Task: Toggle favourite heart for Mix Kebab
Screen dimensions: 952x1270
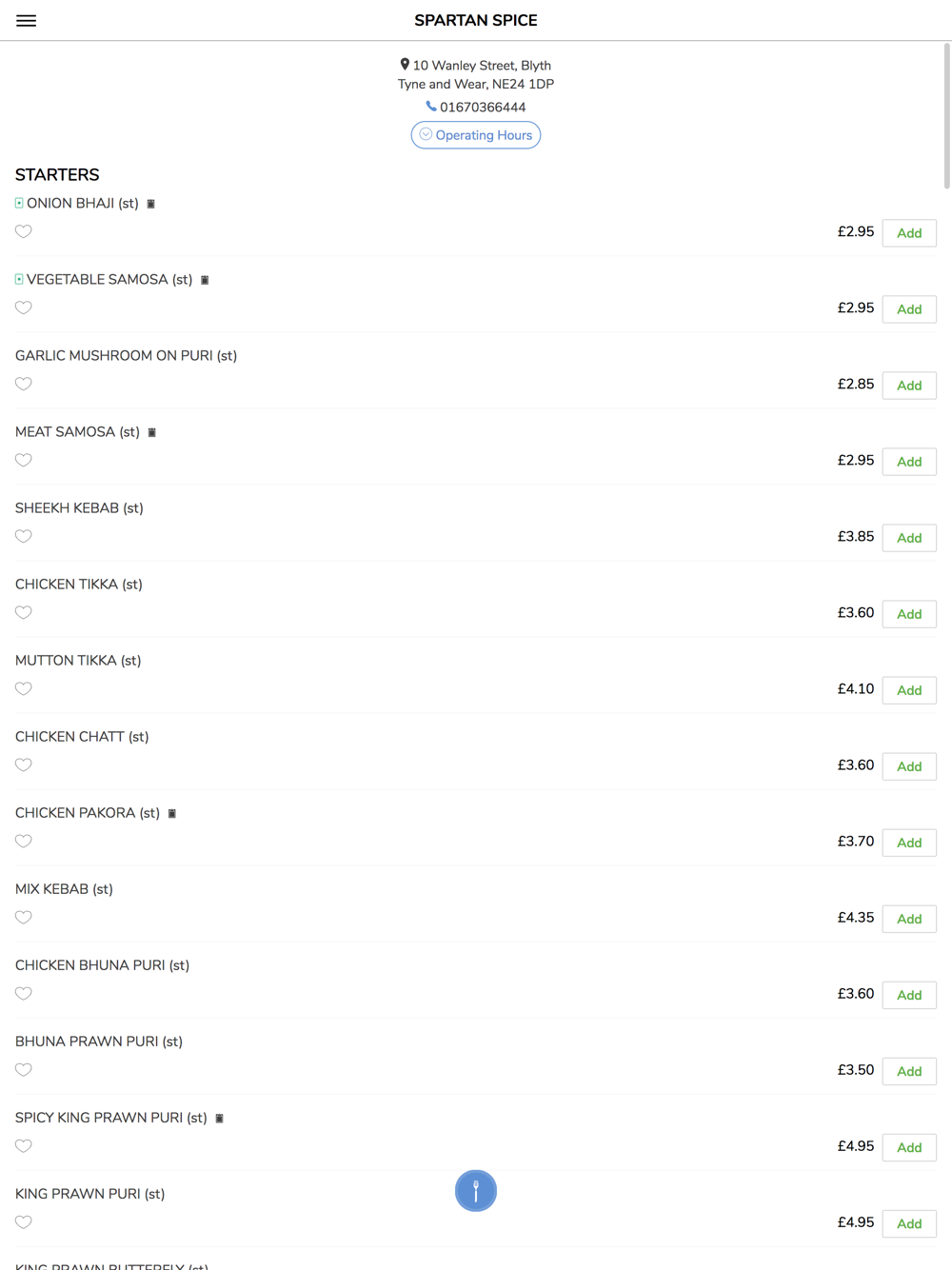Action: (24, 917)
